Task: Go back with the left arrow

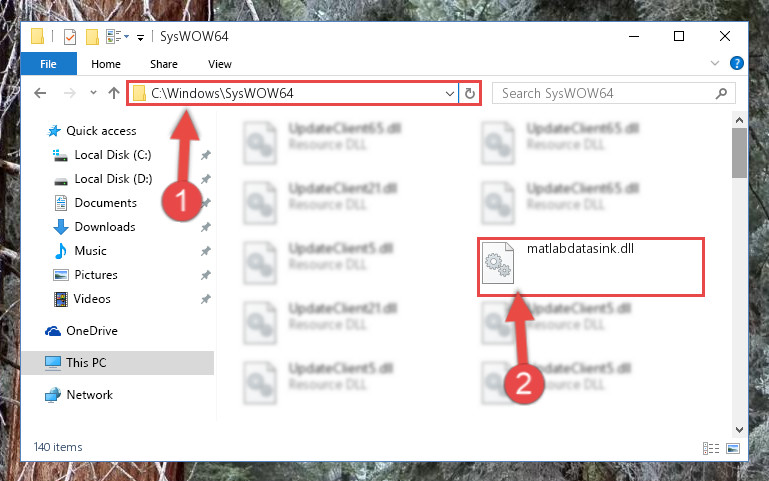Action: tap(40, 93)
